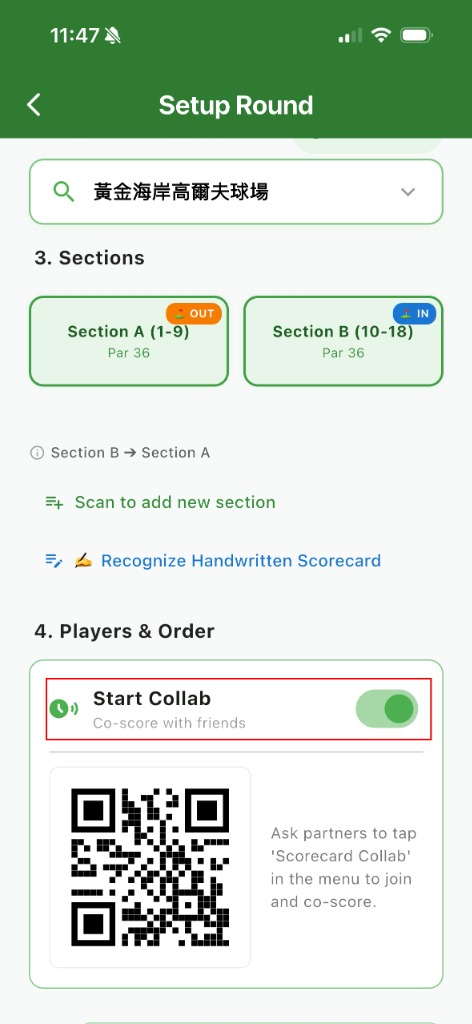Tap Scan to add new section

[175, 502]
